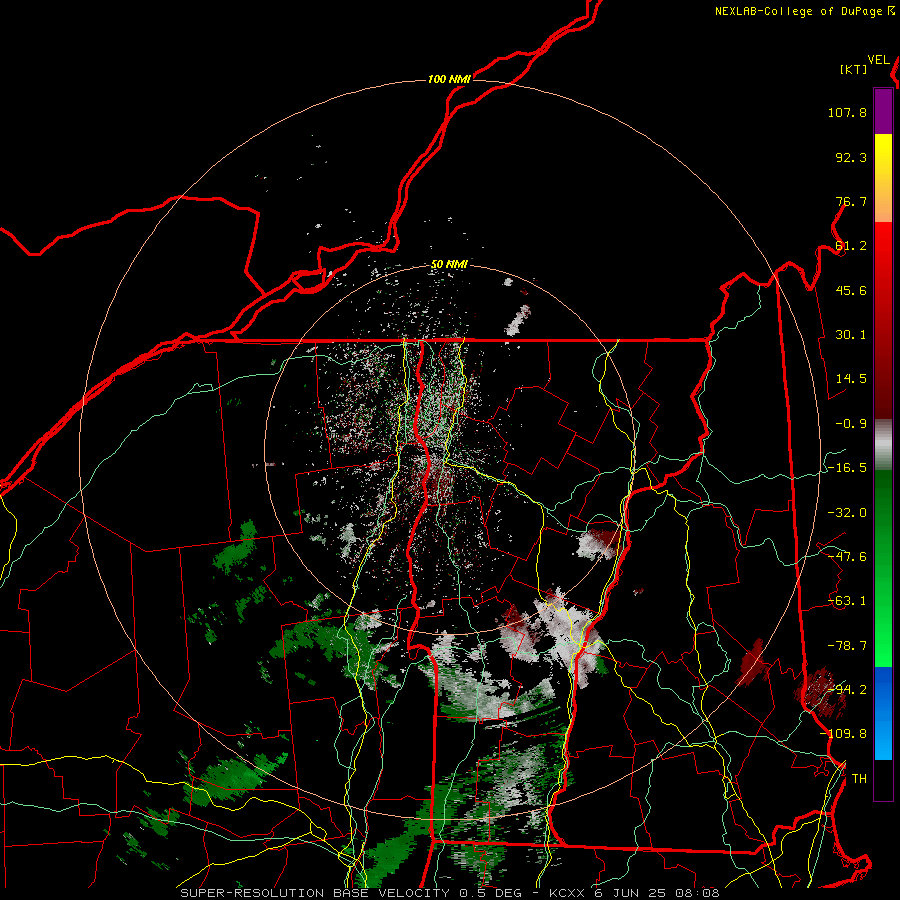Viewport: 900px width, 900px height.
Task: Click the TH legend label
Action: (x=859, y=779)
